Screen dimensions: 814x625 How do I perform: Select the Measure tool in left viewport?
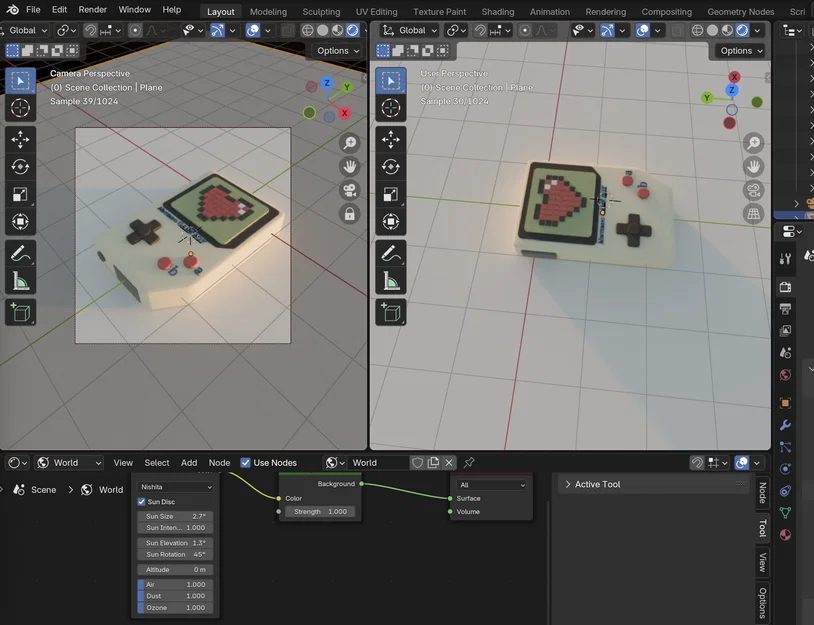[x=20, y=281]
